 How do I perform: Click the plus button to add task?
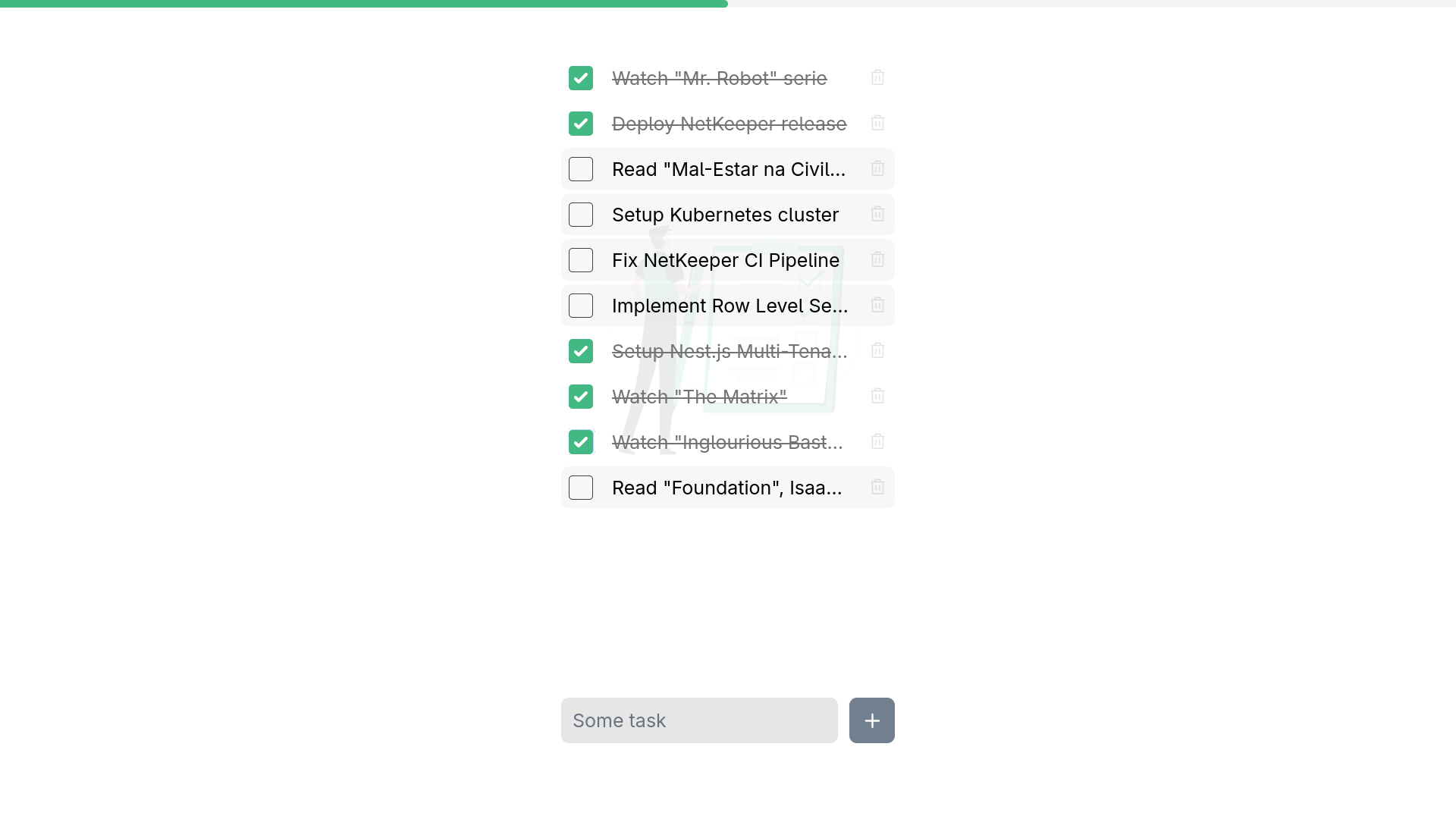tap(872, 720)
